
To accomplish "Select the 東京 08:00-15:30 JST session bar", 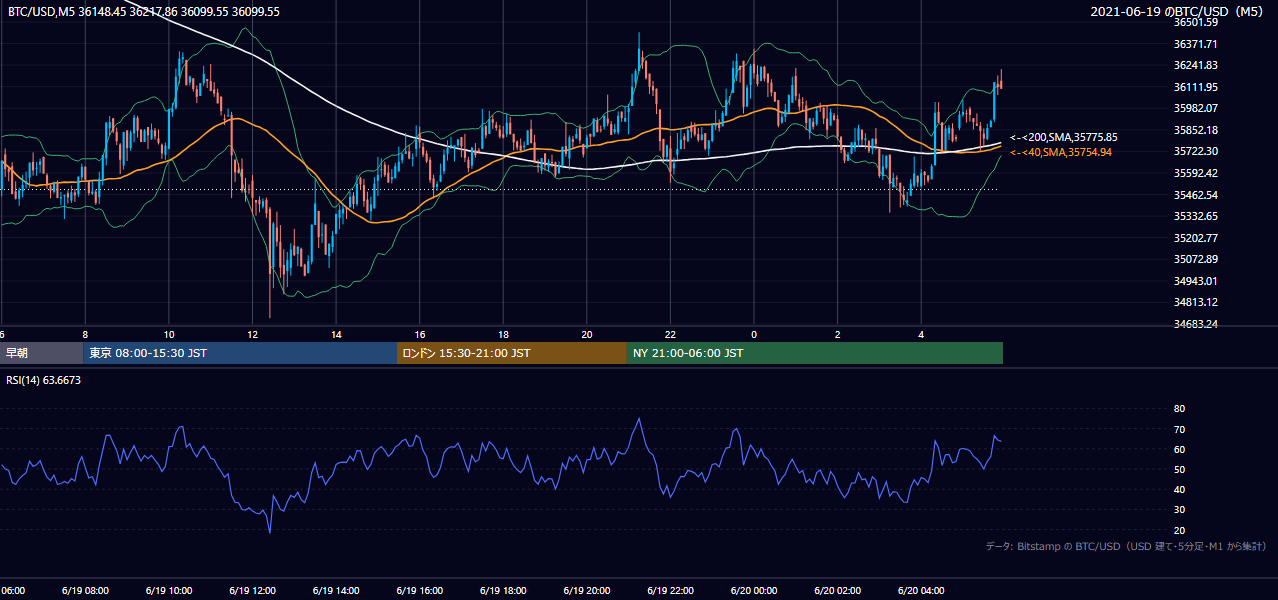I will pos(240,353).
